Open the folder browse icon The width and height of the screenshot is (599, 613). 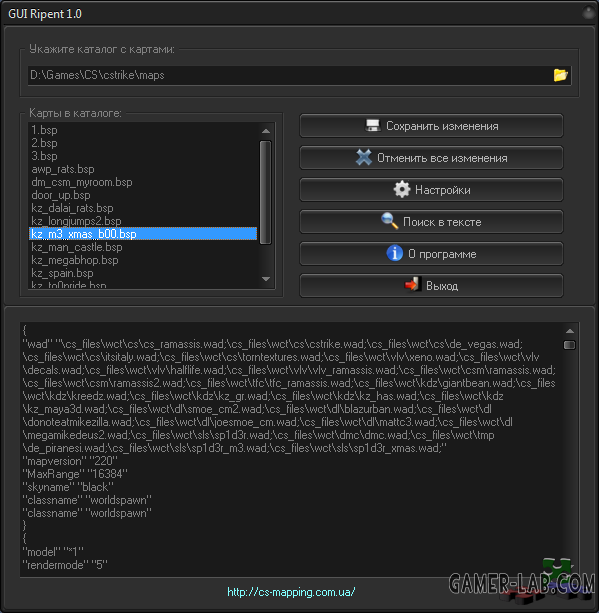pyautogui.click(x=560, y=75)
